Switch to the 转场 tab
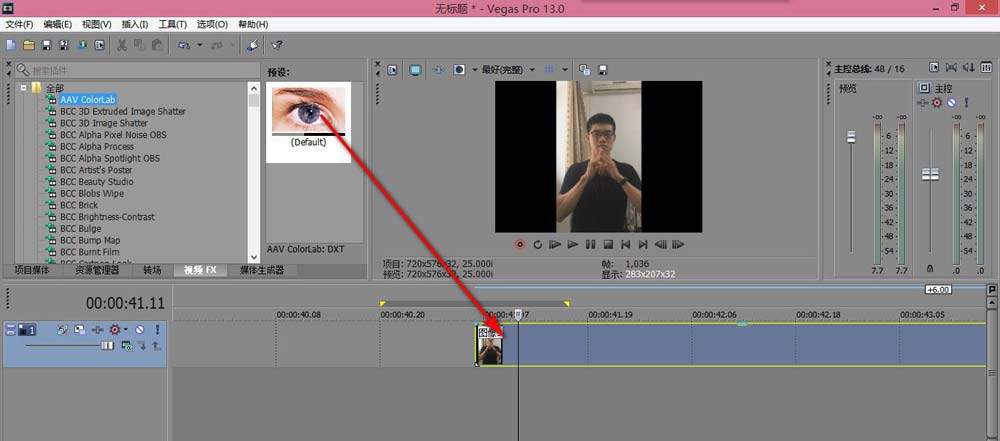Image resolution: width=1000 pixels, height=441 pixels. tap(152, 271)
